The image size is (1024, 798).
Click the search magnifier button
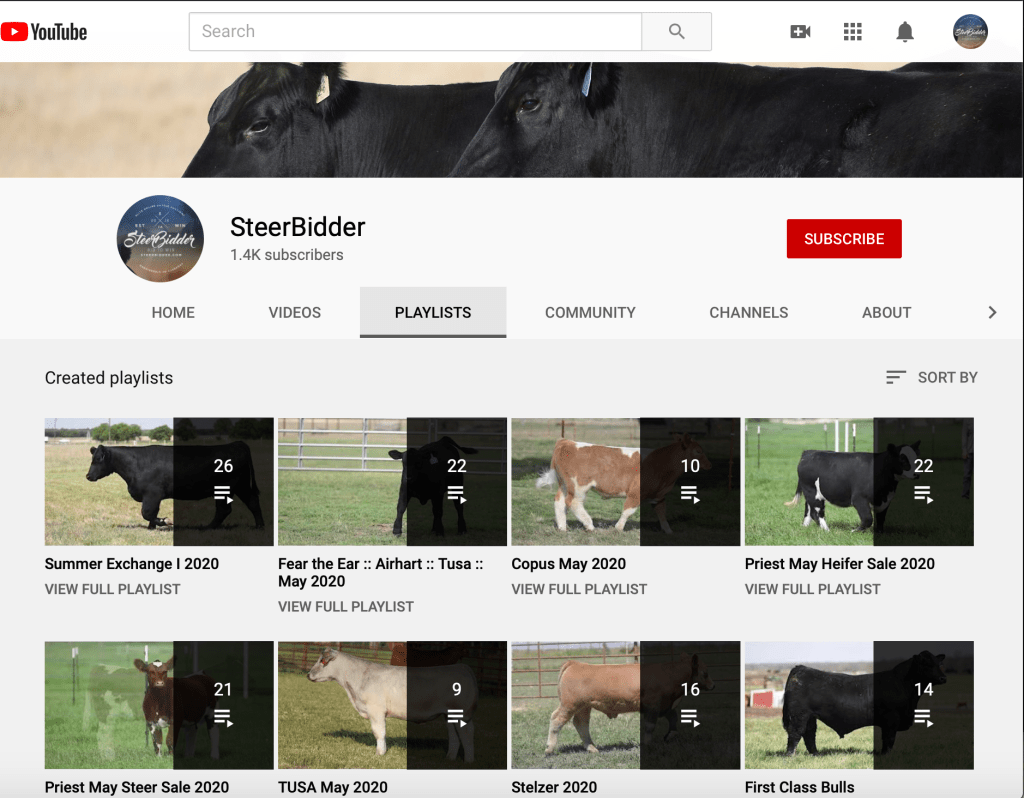pos(676,32)
